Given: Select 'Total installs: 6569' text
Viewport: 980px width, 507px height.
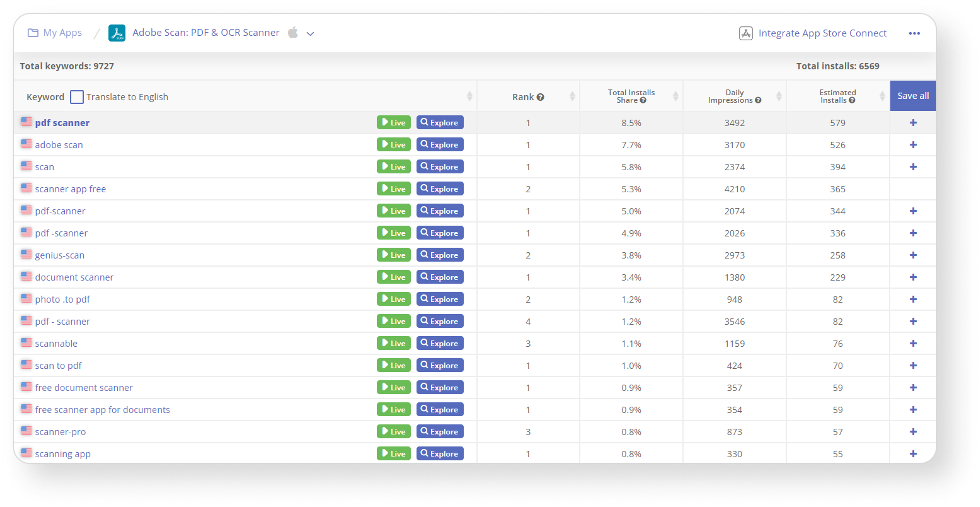Looking at the screenshot, I should click(x=838, y=66).
